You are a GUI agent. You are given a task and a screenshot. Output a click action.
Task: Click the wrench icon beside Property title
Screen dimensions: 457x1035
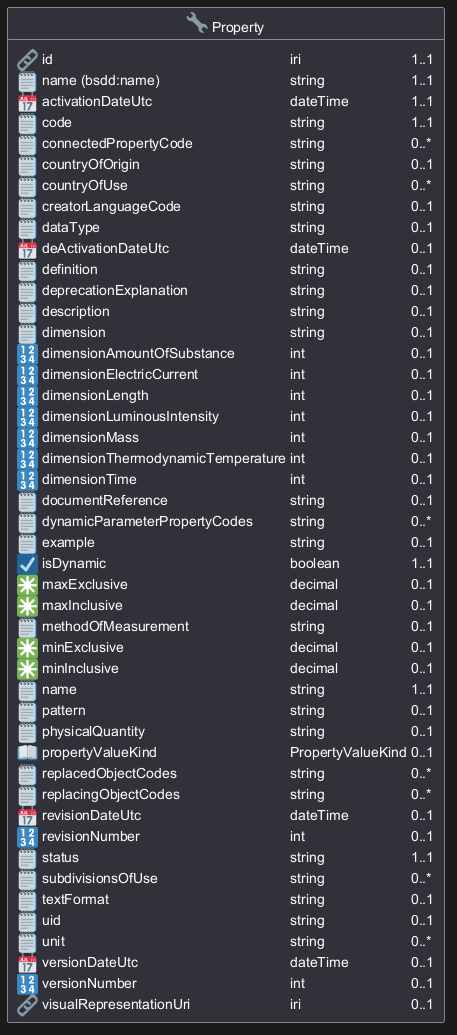pos(197,24)
